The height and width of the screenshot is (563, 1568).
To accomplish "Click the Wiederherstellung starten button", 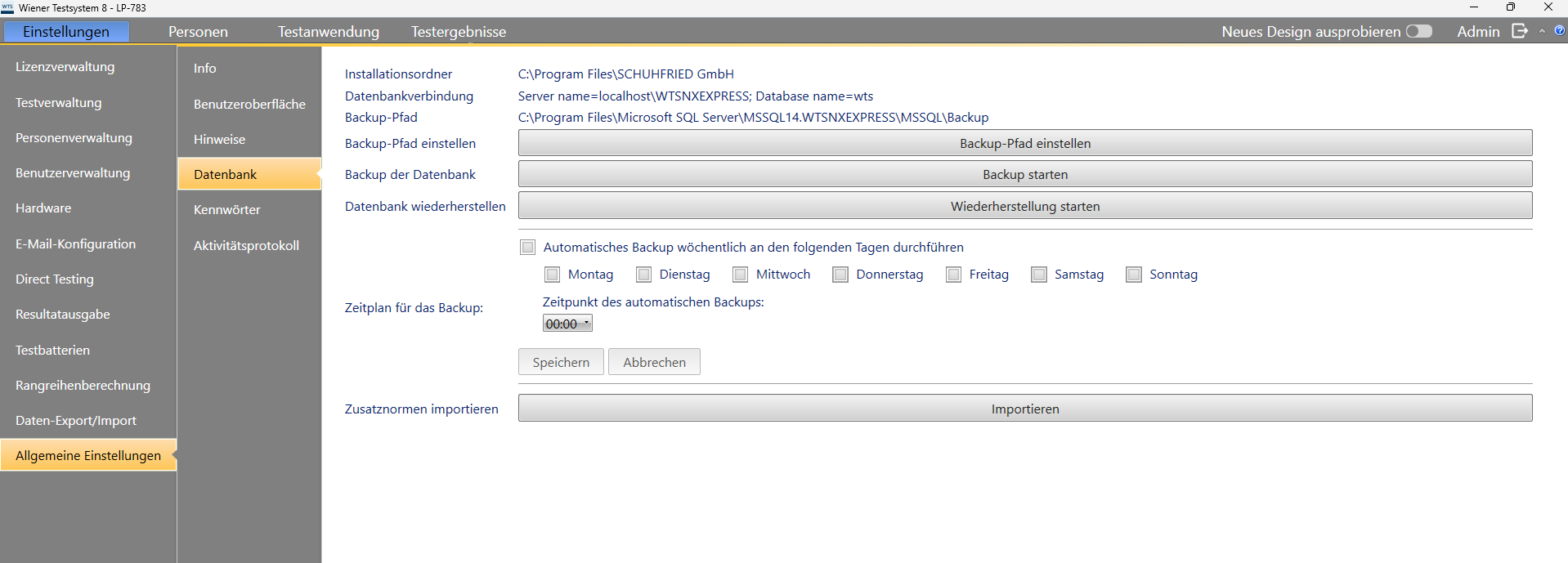I will pos(1024,206).
